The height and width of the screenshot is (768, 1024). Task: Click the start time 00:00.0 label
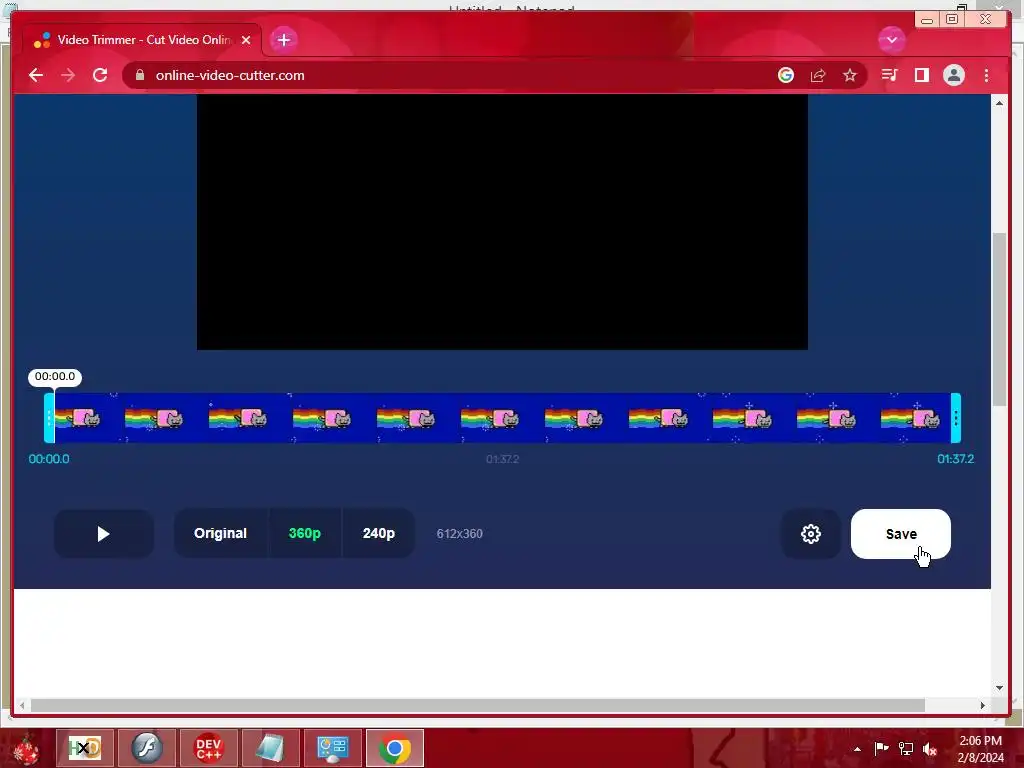49,459
